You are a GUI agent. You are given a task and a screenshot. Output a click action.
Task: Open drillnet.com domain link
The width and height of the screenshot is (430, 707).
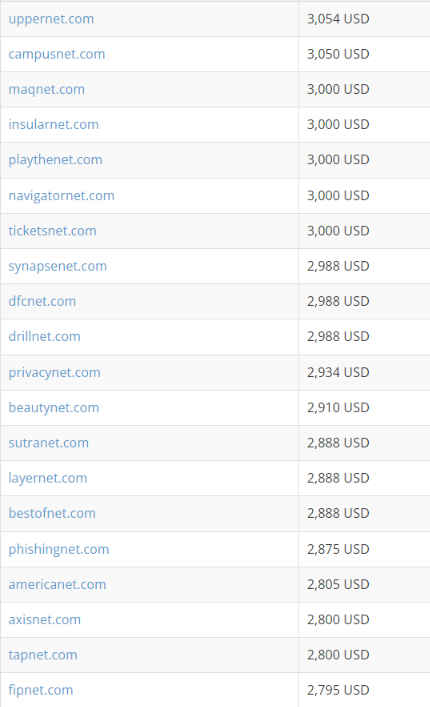coord(44,336)
